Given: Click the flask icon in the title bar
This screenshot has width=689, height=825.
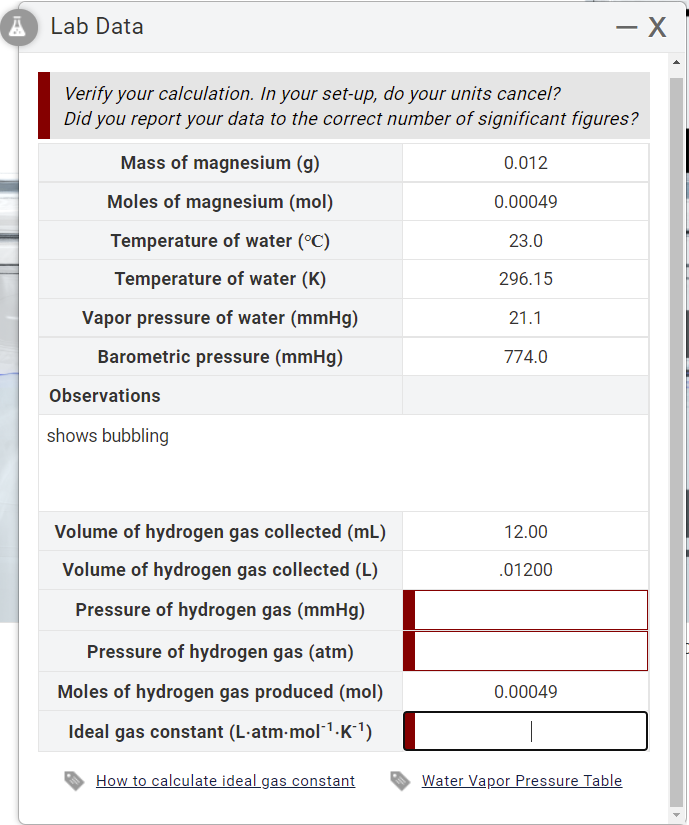Looking at the screenshot, I should coord(19,27).
